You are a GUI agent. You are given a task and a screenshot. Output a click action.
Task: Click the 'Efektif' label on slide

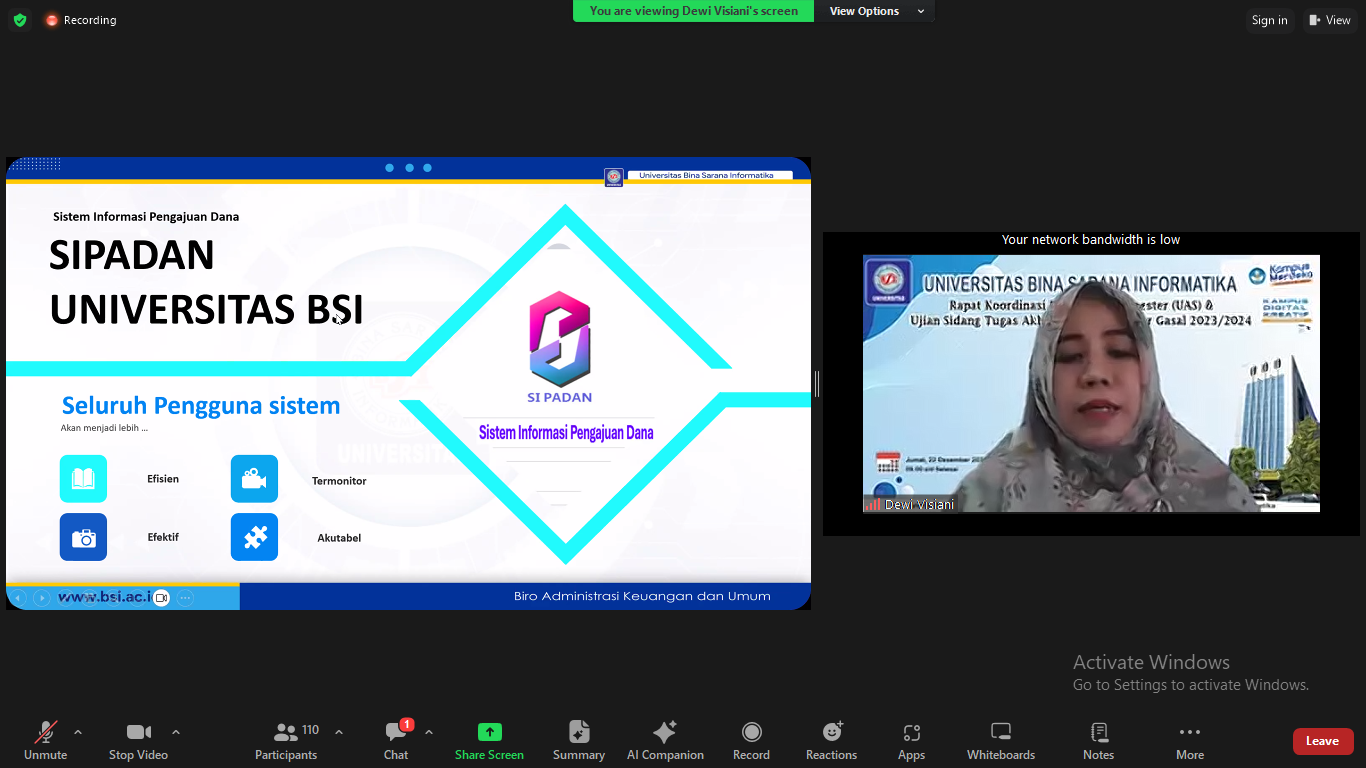163,537
